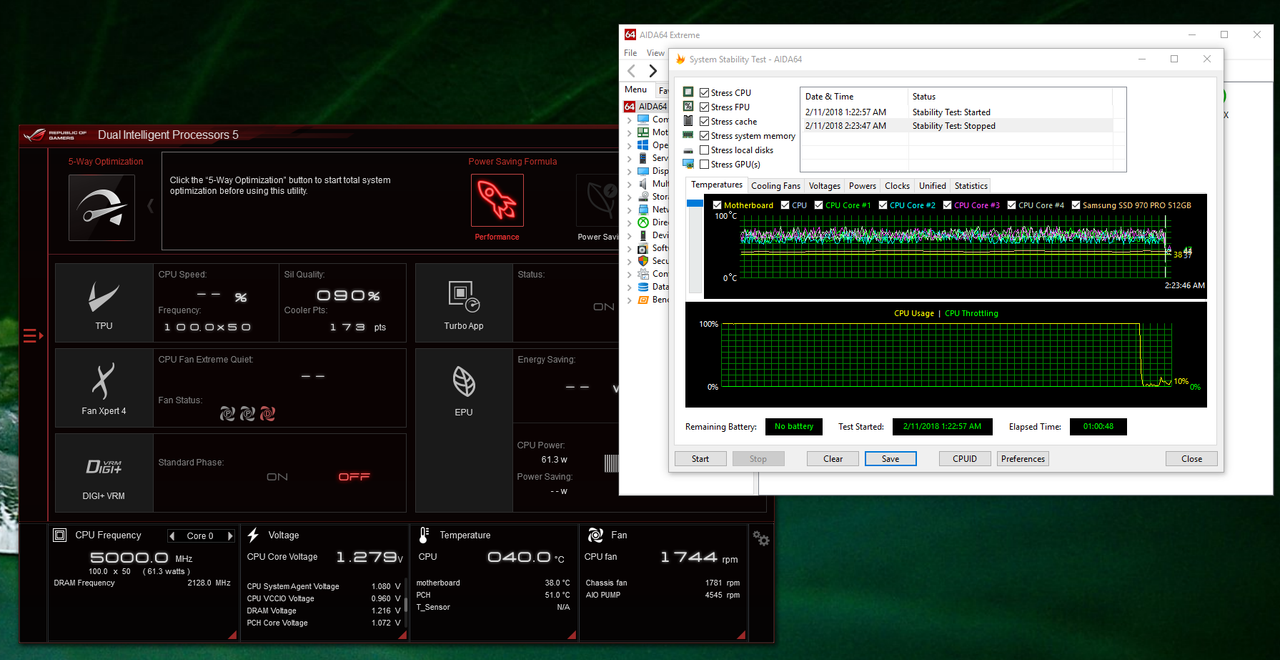Expand the Operating System tree node
The height and width of the screenshot is (660, 1280).
(x=630, y=145)
